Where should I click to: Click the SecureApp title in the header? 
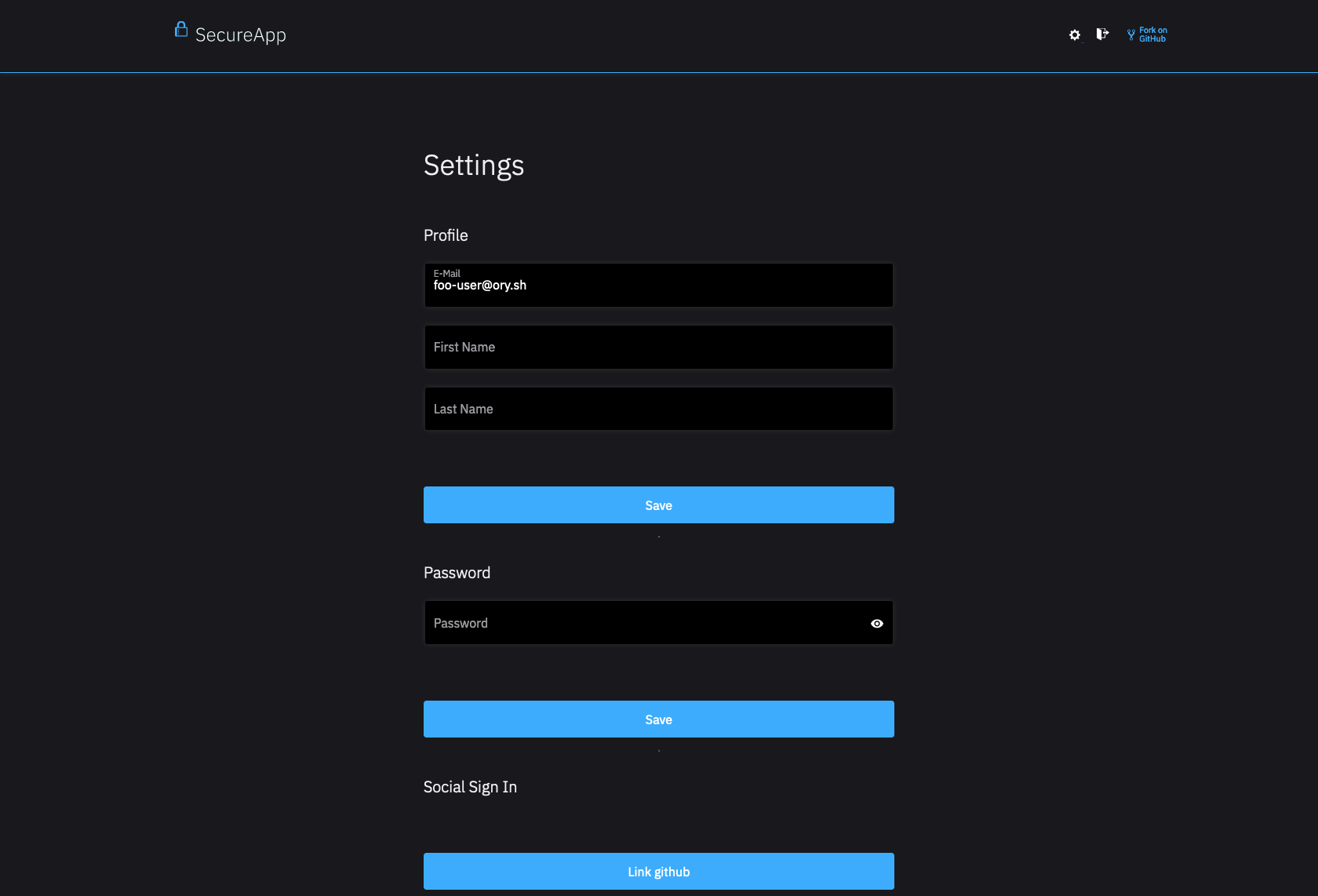tap(241, 35)
